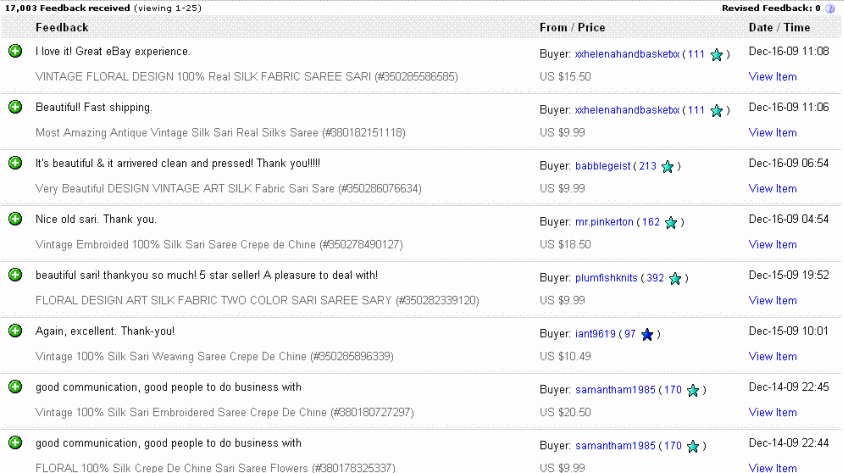Visit plumfishknits buyer profile
This screenshot has height=473, width=844.
(x=606, y=278)
